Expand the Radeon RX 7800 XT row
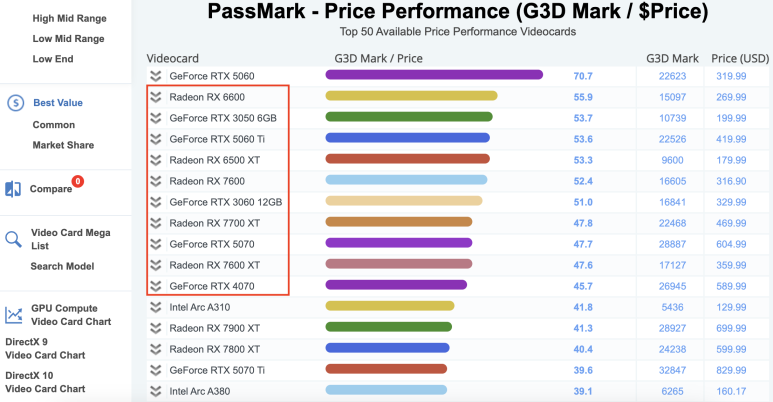773x402 pixels. (x=156, y=349)
